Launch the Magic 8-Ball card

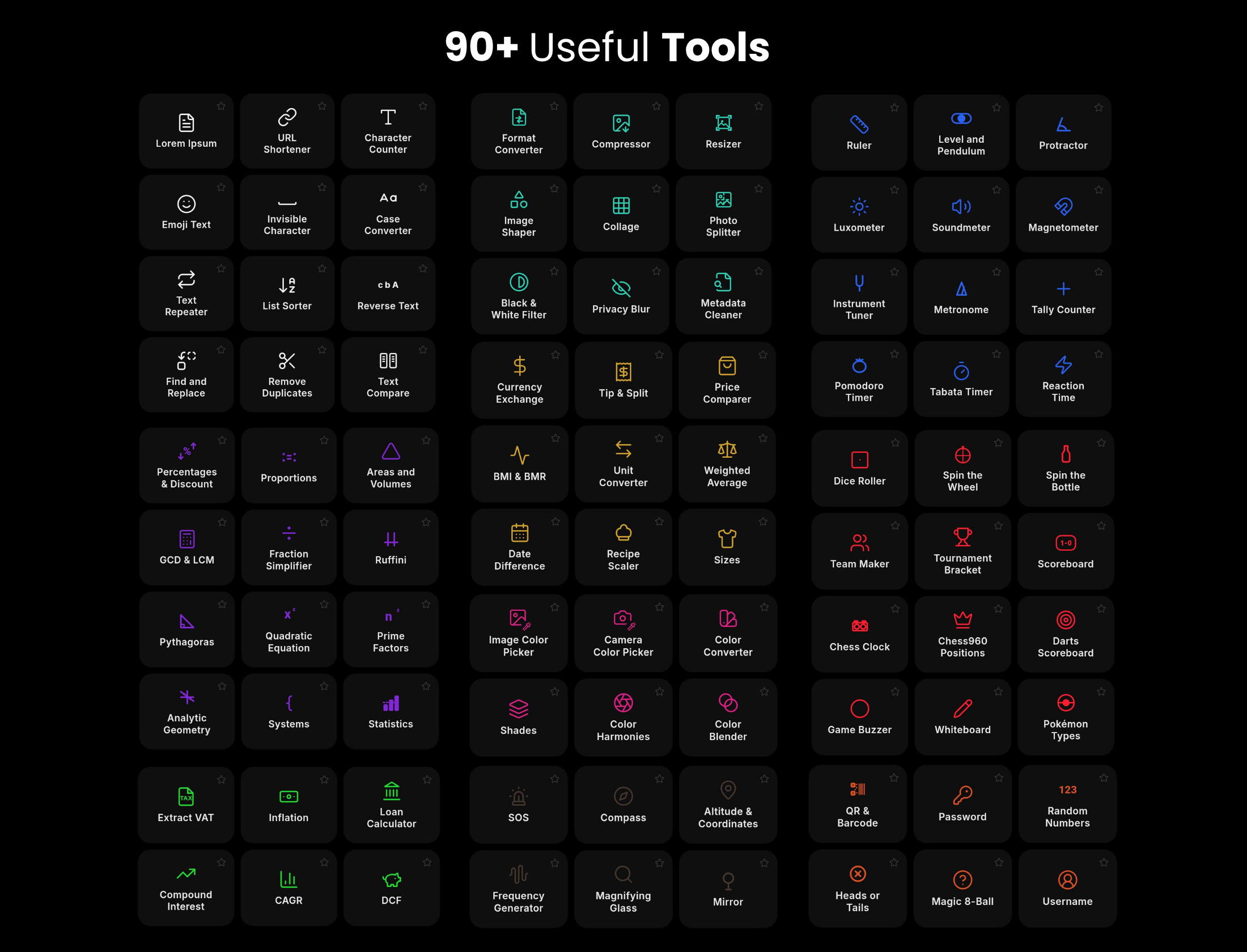click(962, 889)
